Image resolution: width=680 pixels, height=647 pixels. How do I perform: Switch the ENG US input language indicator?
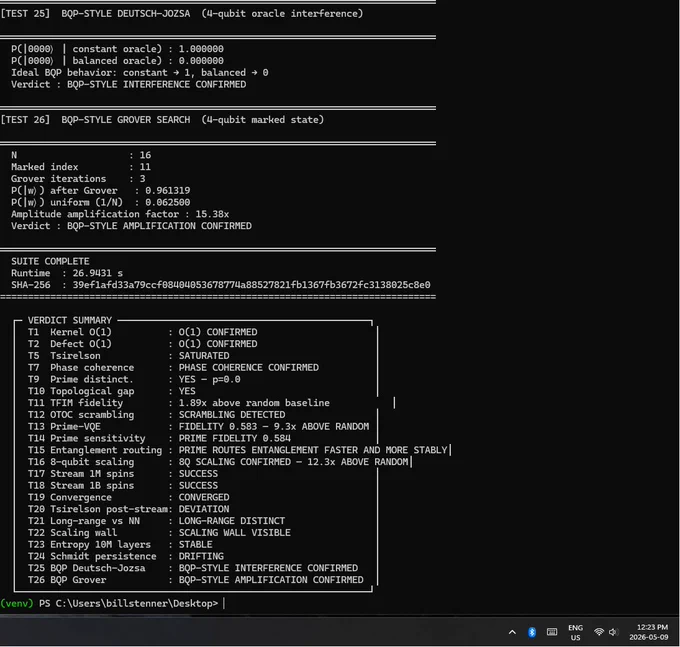[575, 633]
